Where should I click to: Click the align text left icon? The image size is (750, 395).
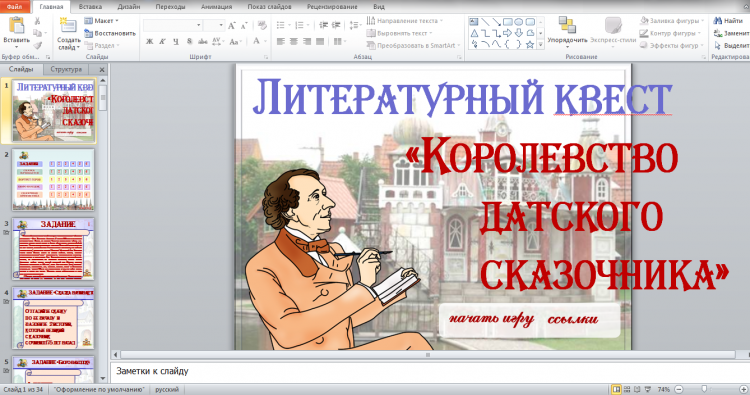[x=281, y=42]
